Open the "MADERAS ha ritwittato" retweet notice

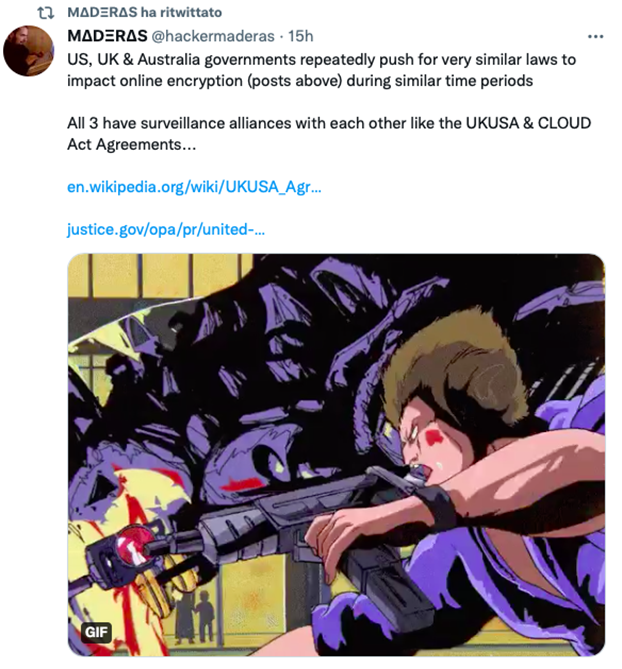tap(144, 12)
